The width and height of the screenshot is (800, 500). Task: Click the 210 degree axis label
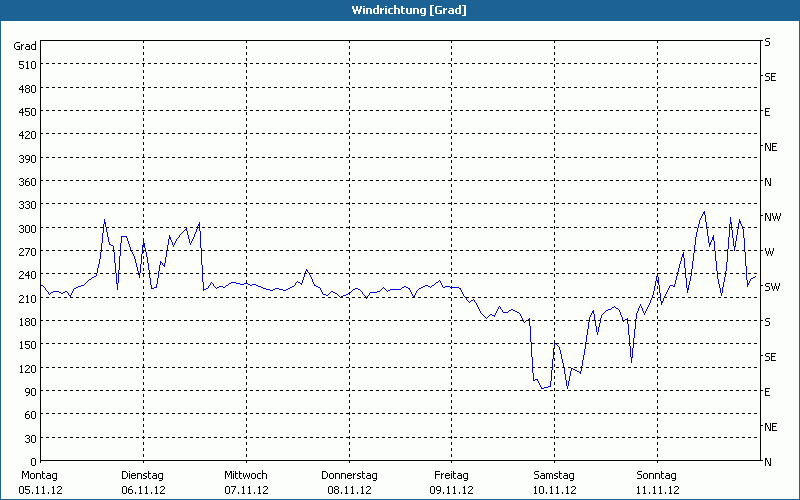click(28, 298)
